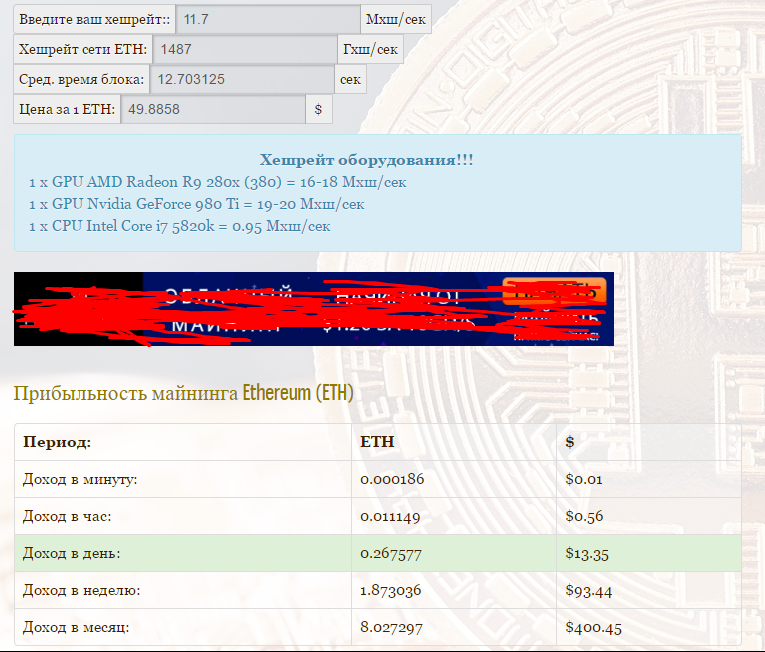Click the orange button in the banner
This screenshot has width=765, height=652.
(554, 291)
